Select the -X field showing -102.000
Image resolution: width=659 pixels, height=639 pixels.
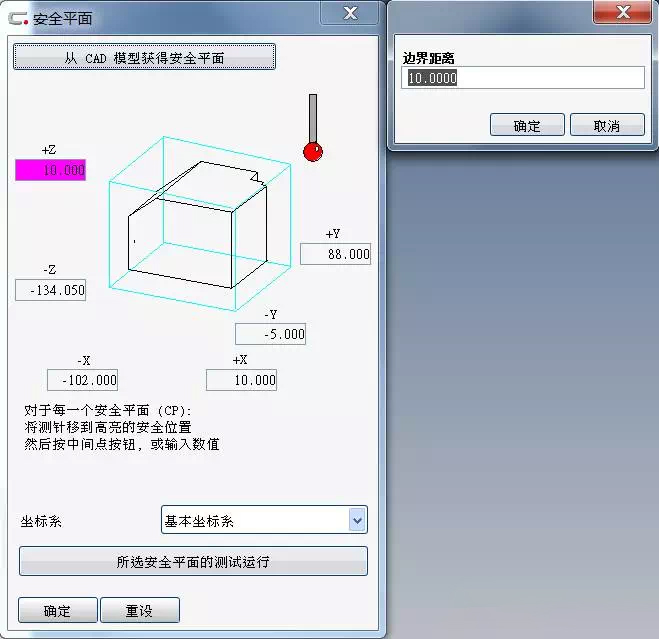(82, 380)
